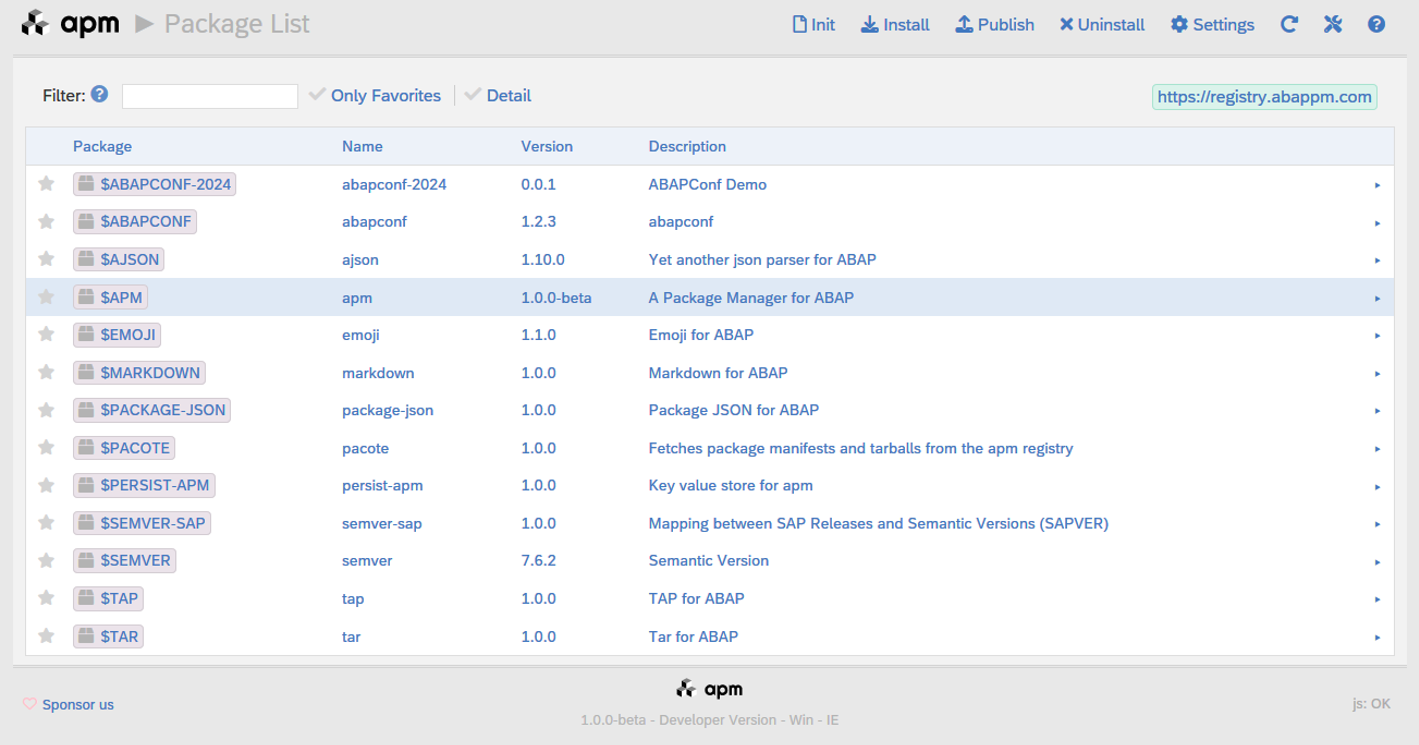Click the help question mark in header
Screen dimensions: 1419x745
click(x=1376, y=25)
